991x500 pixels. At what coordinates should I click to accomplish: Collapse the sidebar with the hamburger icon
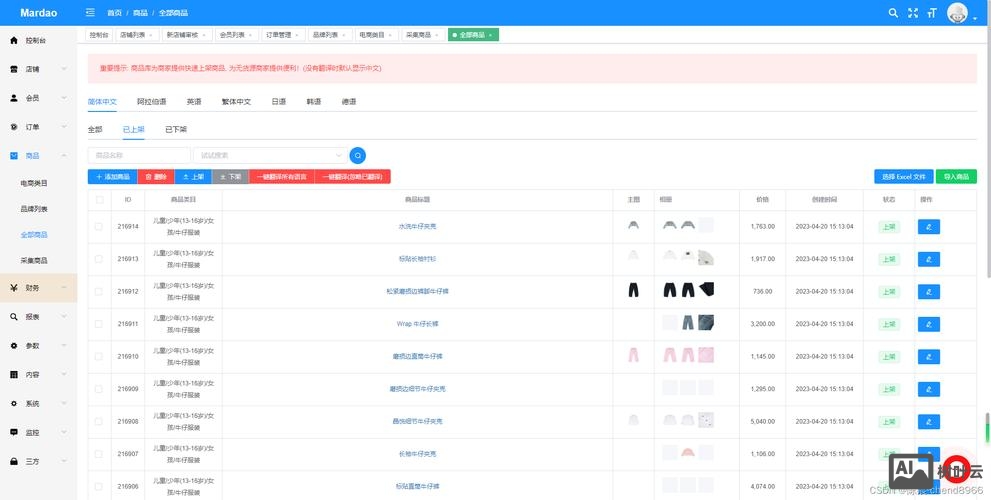point(91,13)
